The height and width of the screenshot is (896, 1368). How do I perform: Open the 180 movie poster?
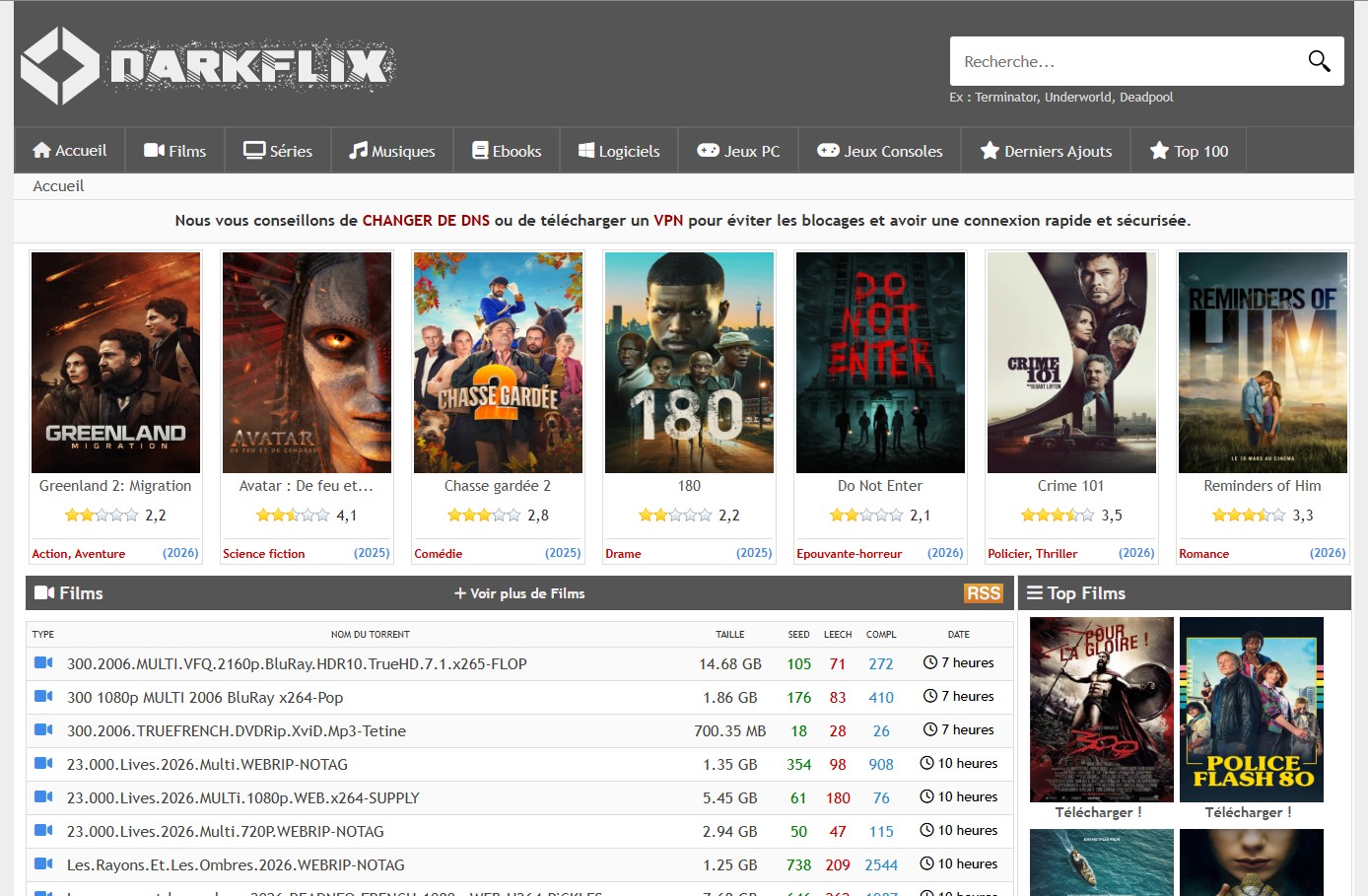click(689, 363)
